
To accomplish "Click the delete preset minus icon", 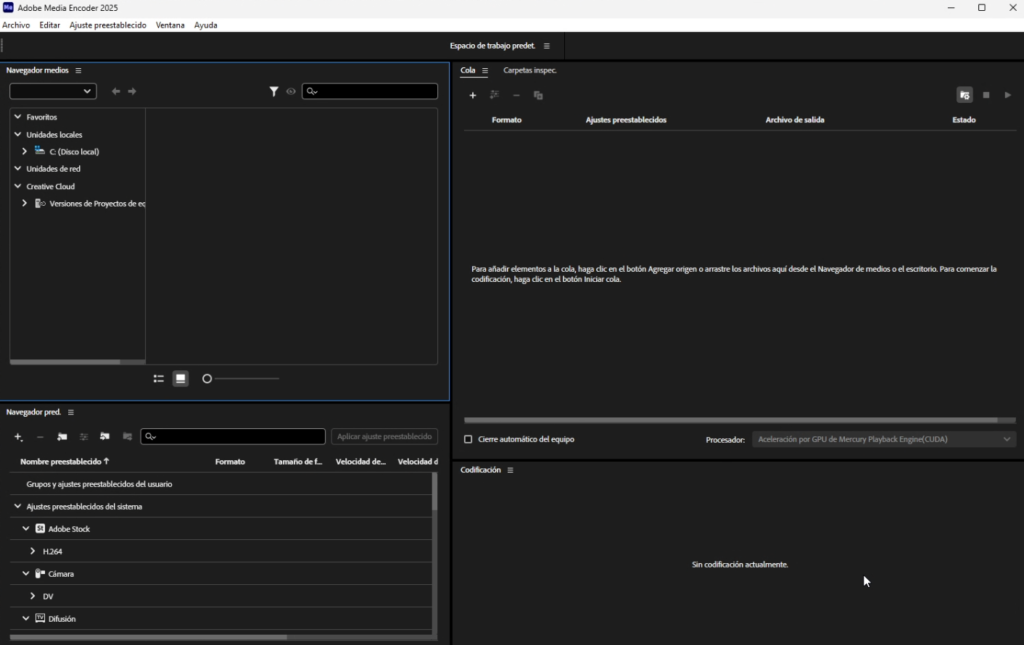I will coord(39,437).
